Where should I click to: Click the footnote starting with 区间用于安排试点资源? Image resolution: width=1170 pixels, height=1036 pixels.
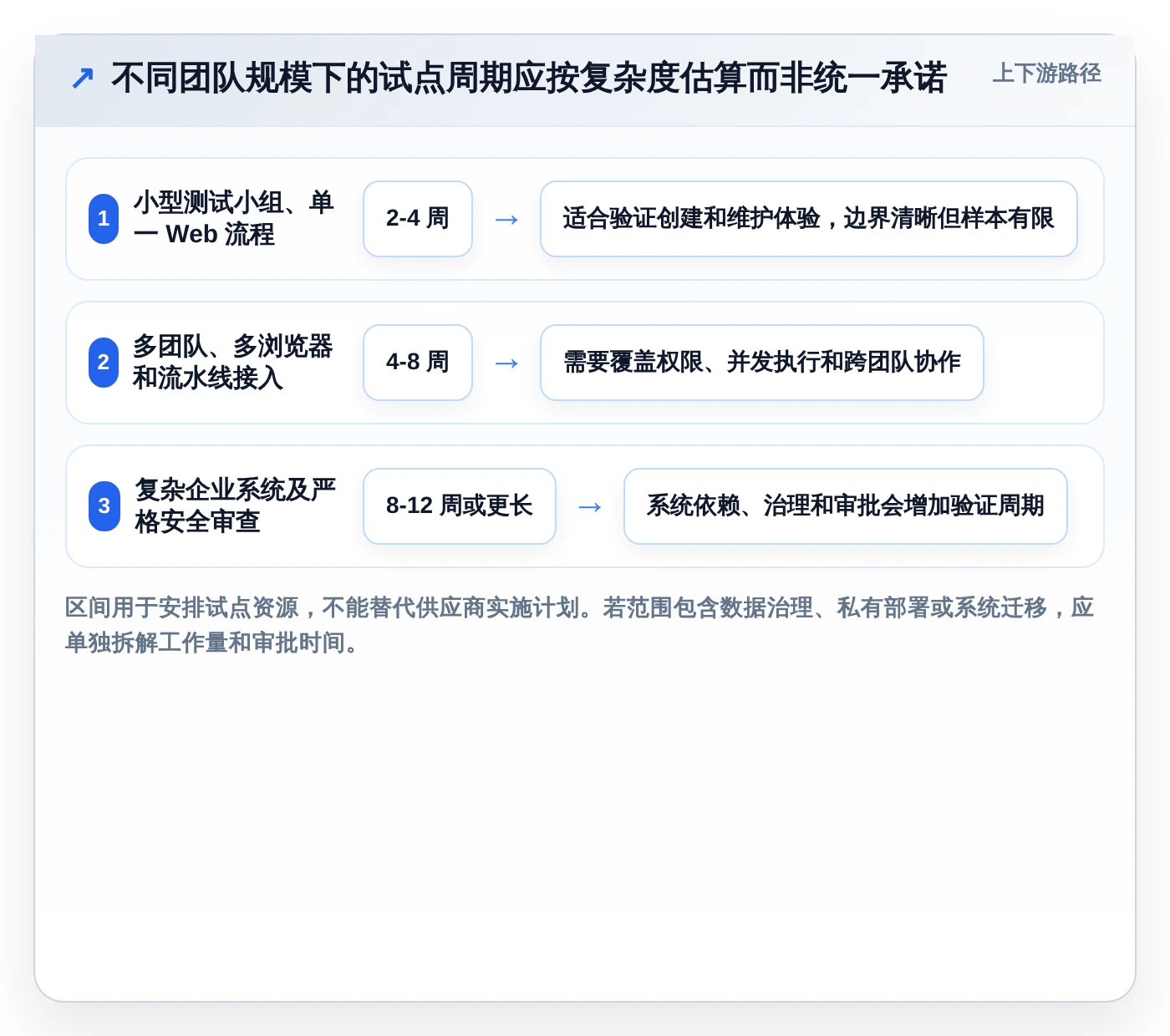[x=580, y=625]
